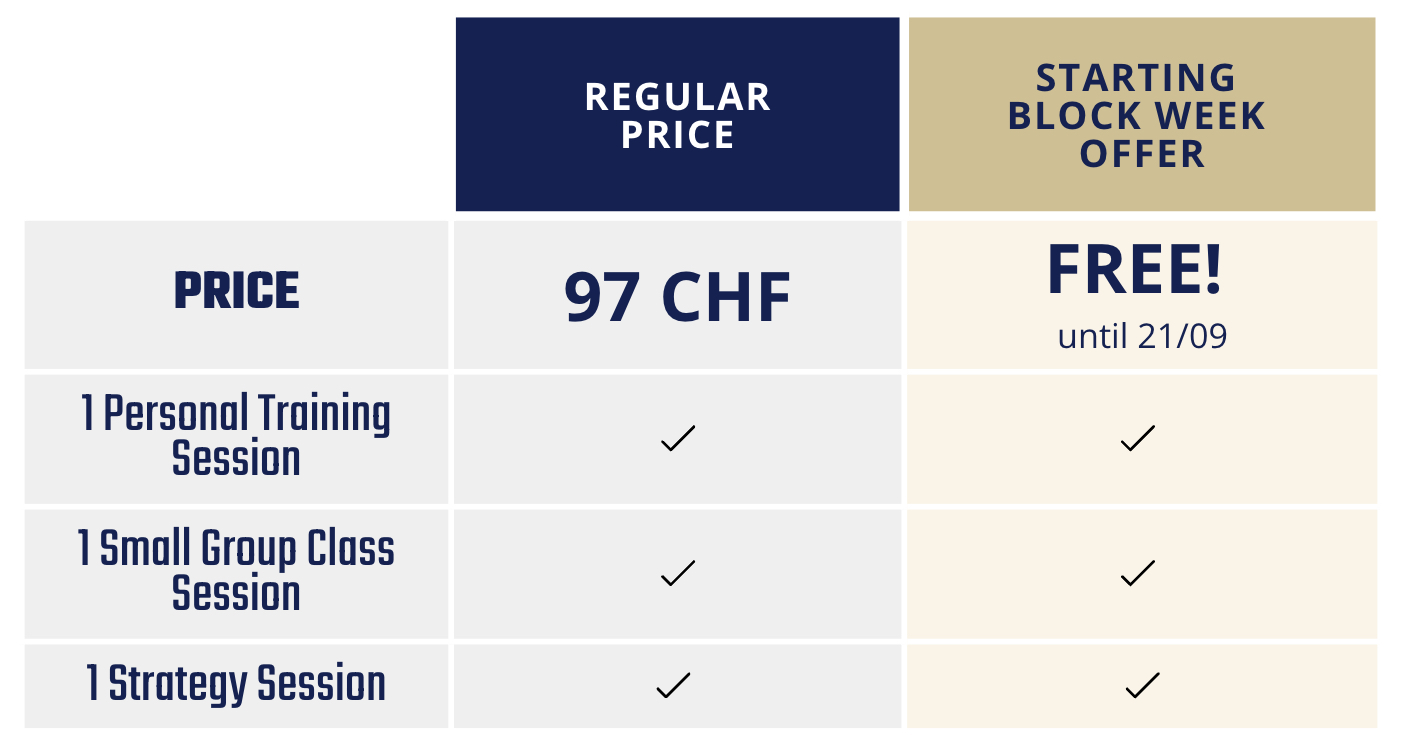
Task: Click the Regular Price checkmark for Small Group Class
Action: (678, 573)
